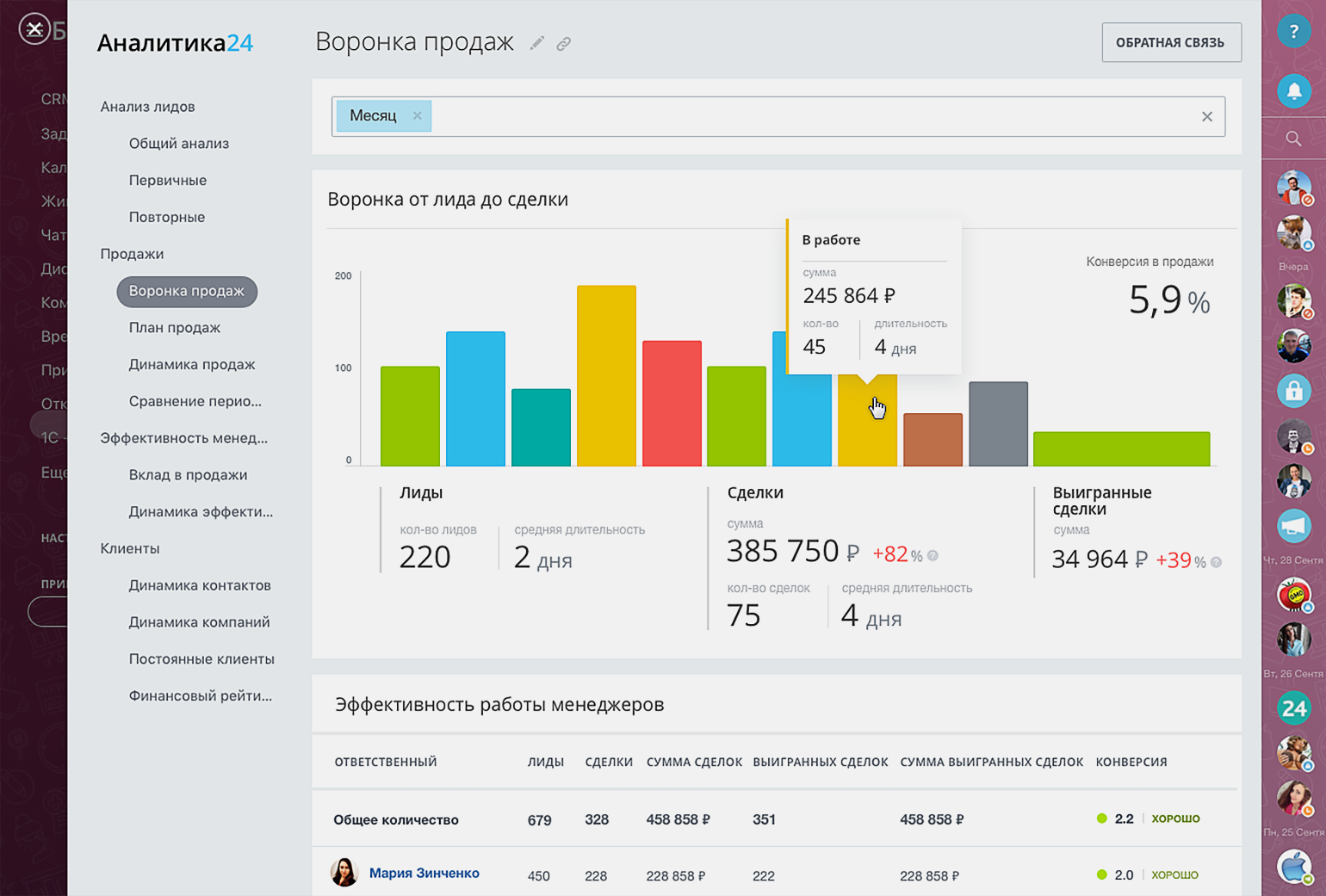The height and width of the screenshot is (896, 1326).
Task: Select План продаж in the sidebar
Action: click(x=175, y=328)
